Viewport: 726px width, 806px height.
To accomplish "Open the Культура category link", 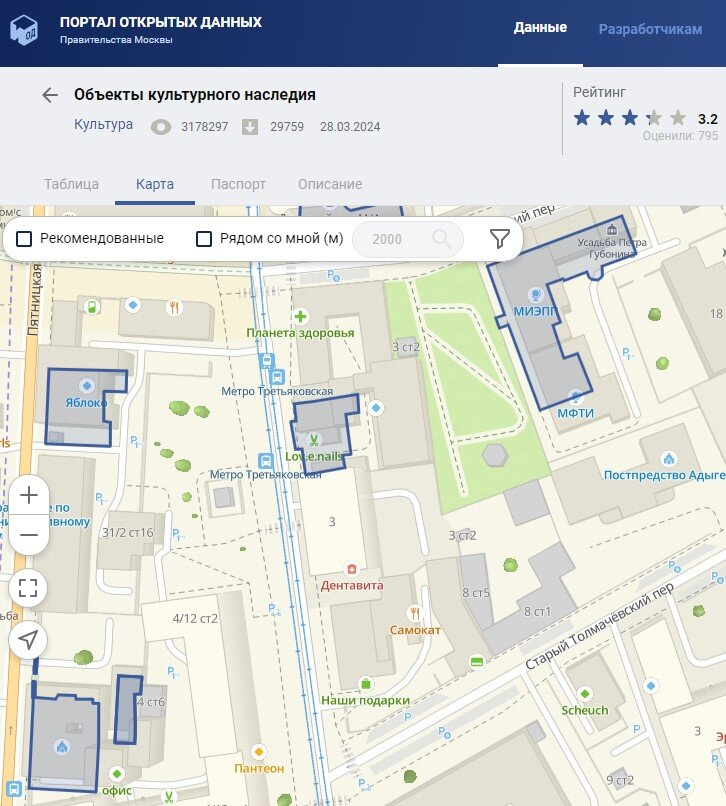I will (103, 125).
